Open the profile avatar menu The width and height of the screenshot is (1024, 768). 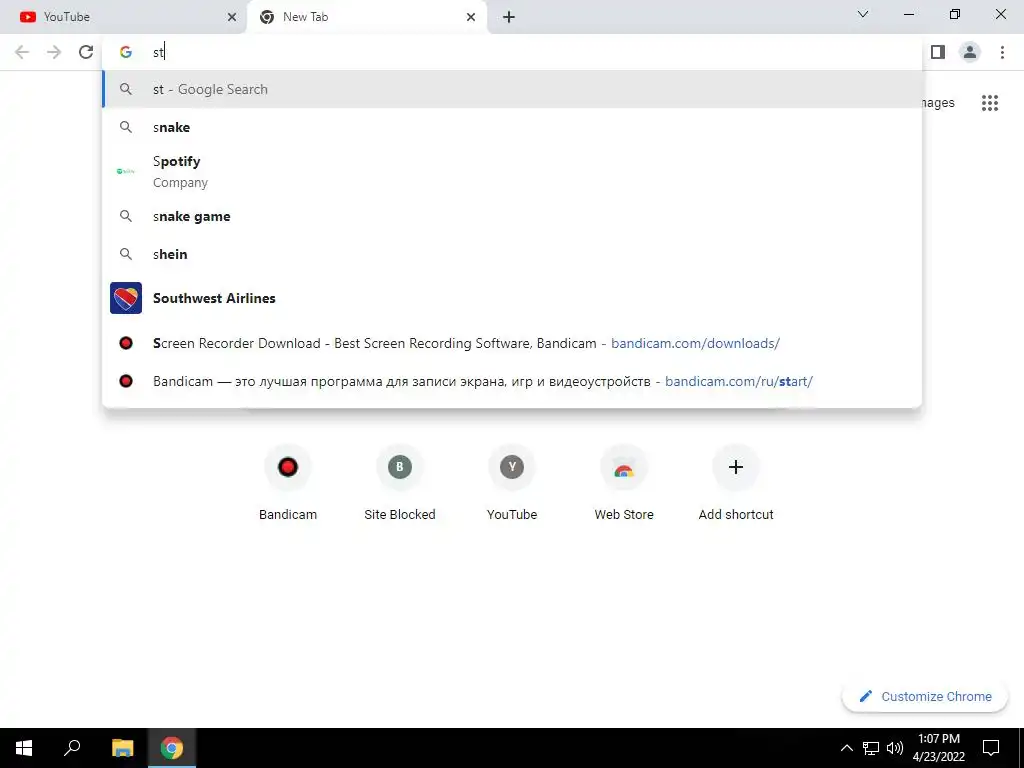tap(970, 52)
